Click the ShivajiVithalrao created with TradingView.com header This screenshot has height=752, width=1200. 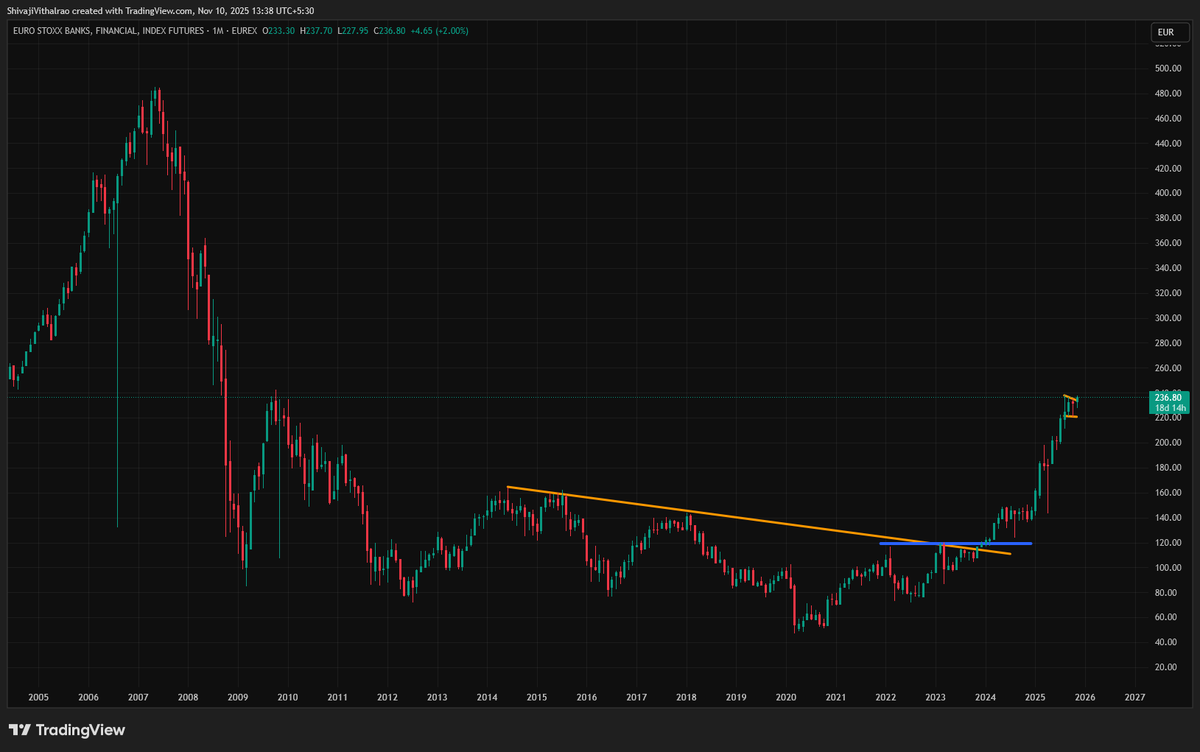[x=161, y=10]
